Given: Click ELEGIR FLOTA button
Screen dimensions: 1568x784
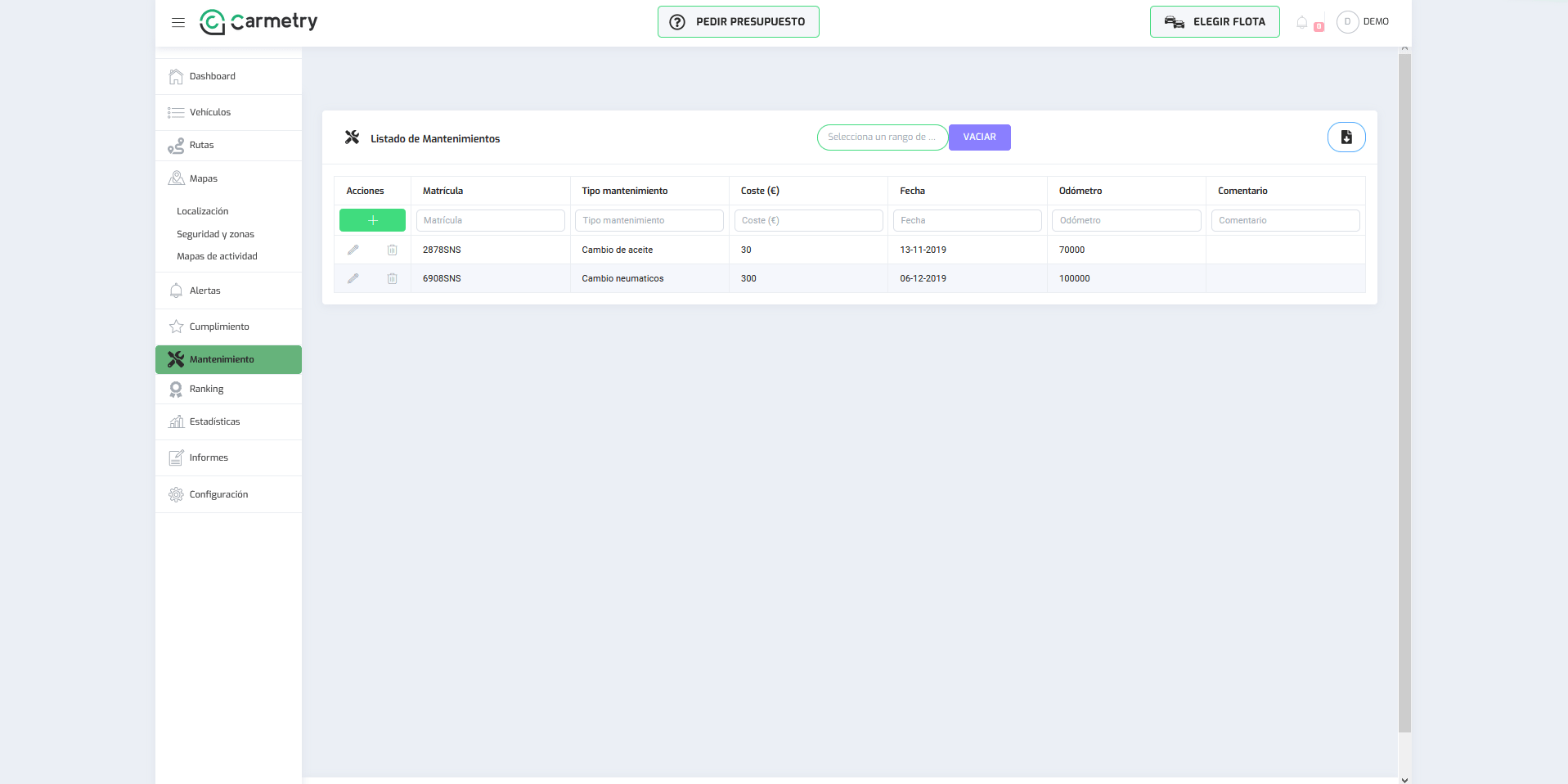Looking at the screenshot, I should (x=1215, y=22).
